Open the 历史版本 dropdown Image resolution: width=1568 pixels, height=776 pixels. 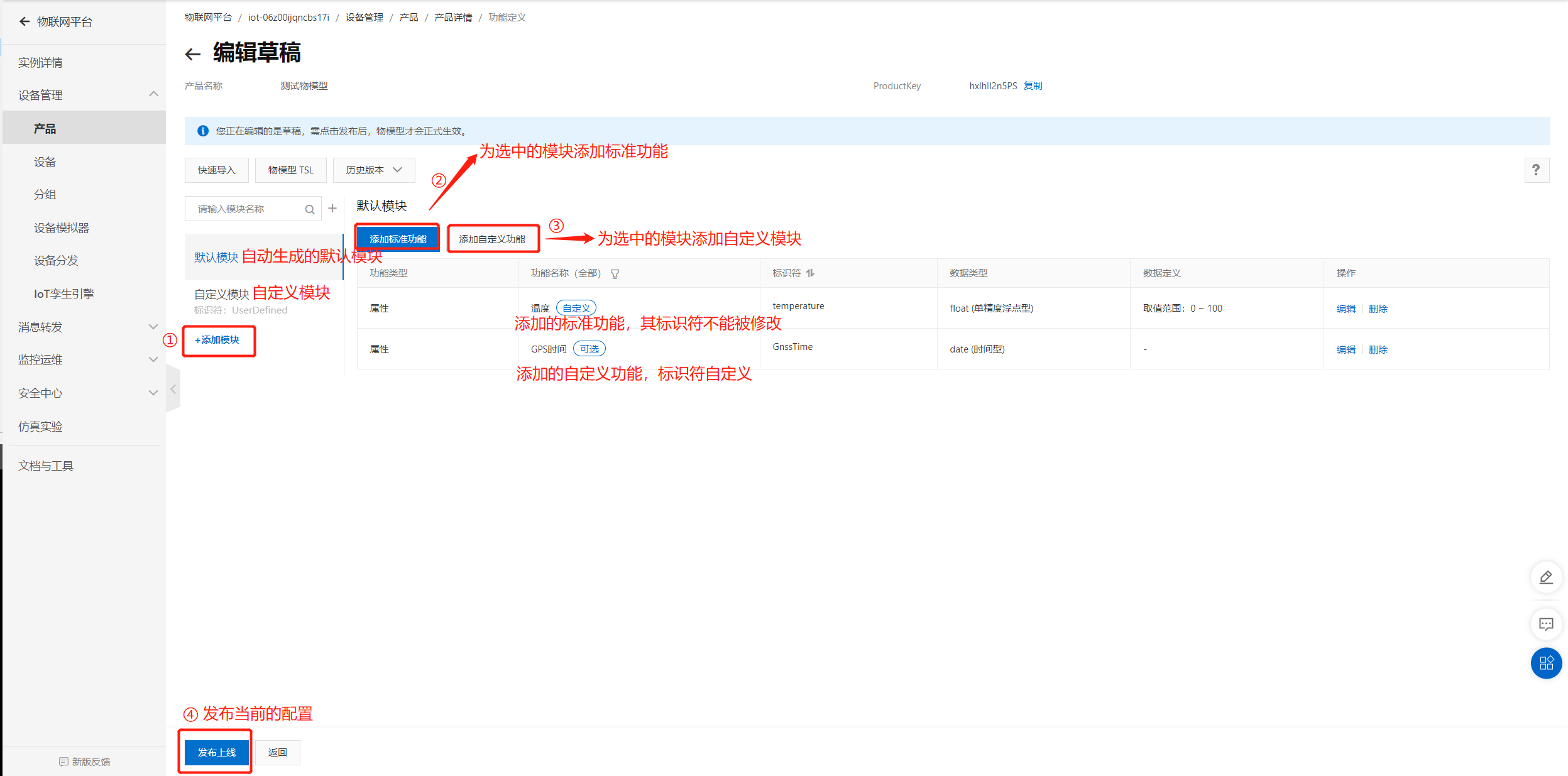tap(374, 170)
